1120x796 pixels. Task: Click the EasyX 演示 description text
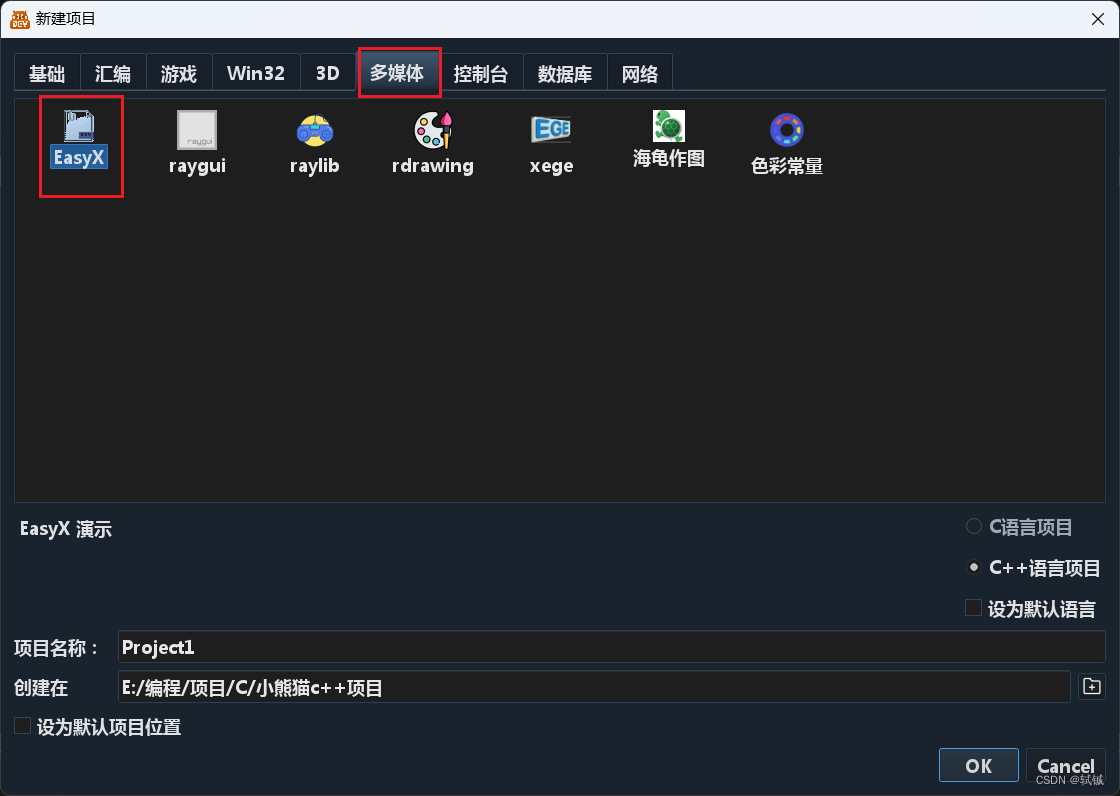tap(66, 529)
